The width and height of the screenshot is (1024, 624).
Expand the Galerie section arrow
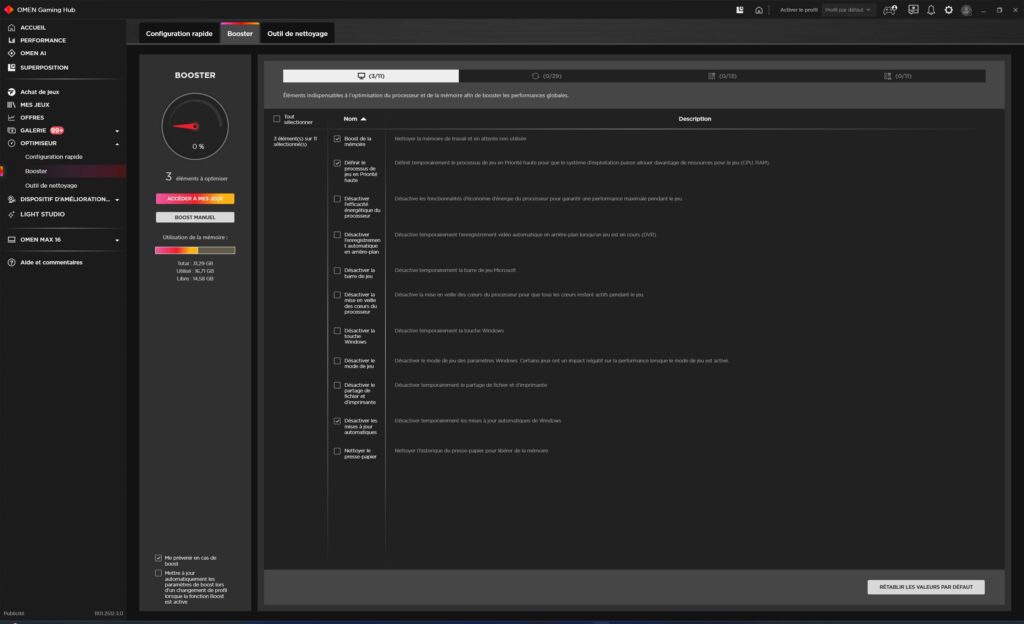pos(117,130)
